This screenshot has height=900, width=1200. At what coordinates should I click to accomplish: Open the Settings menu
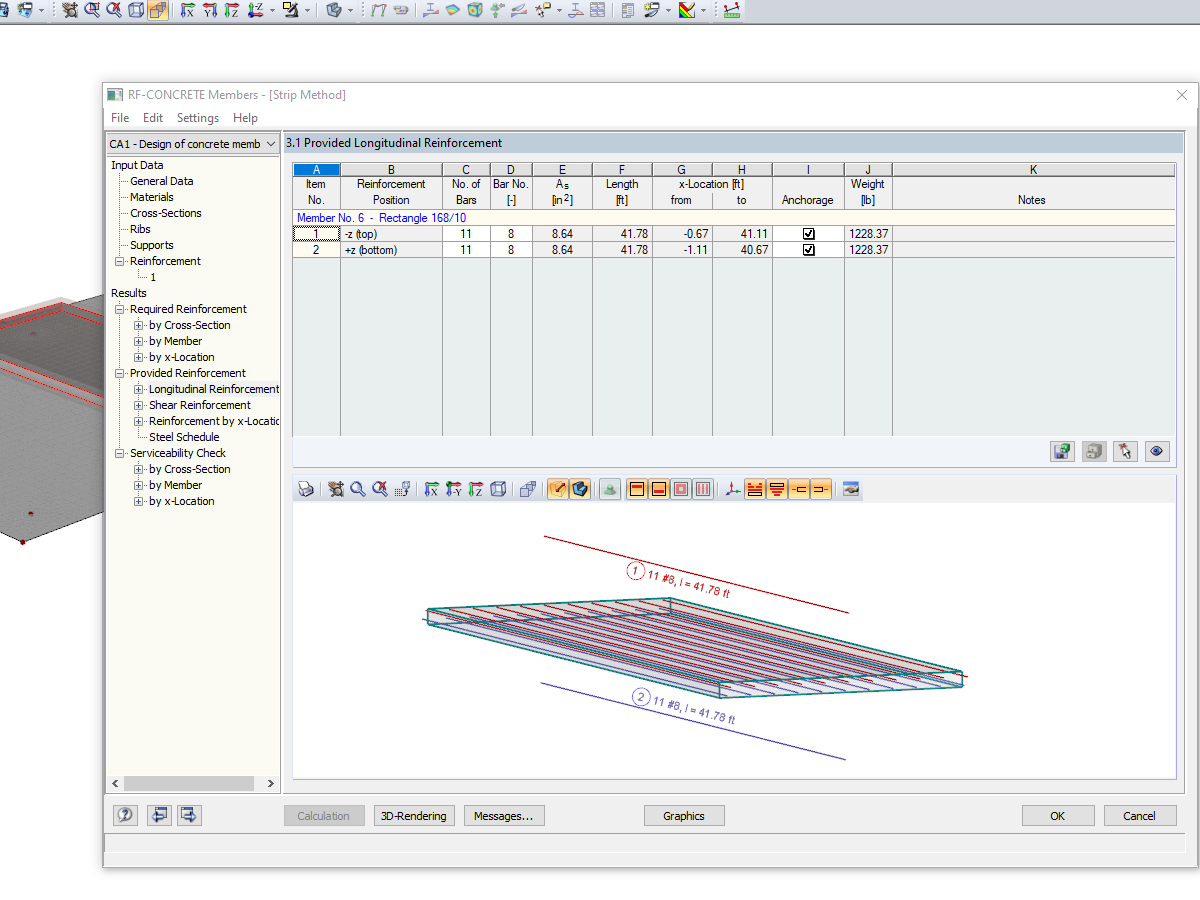[x=197, y=117]
